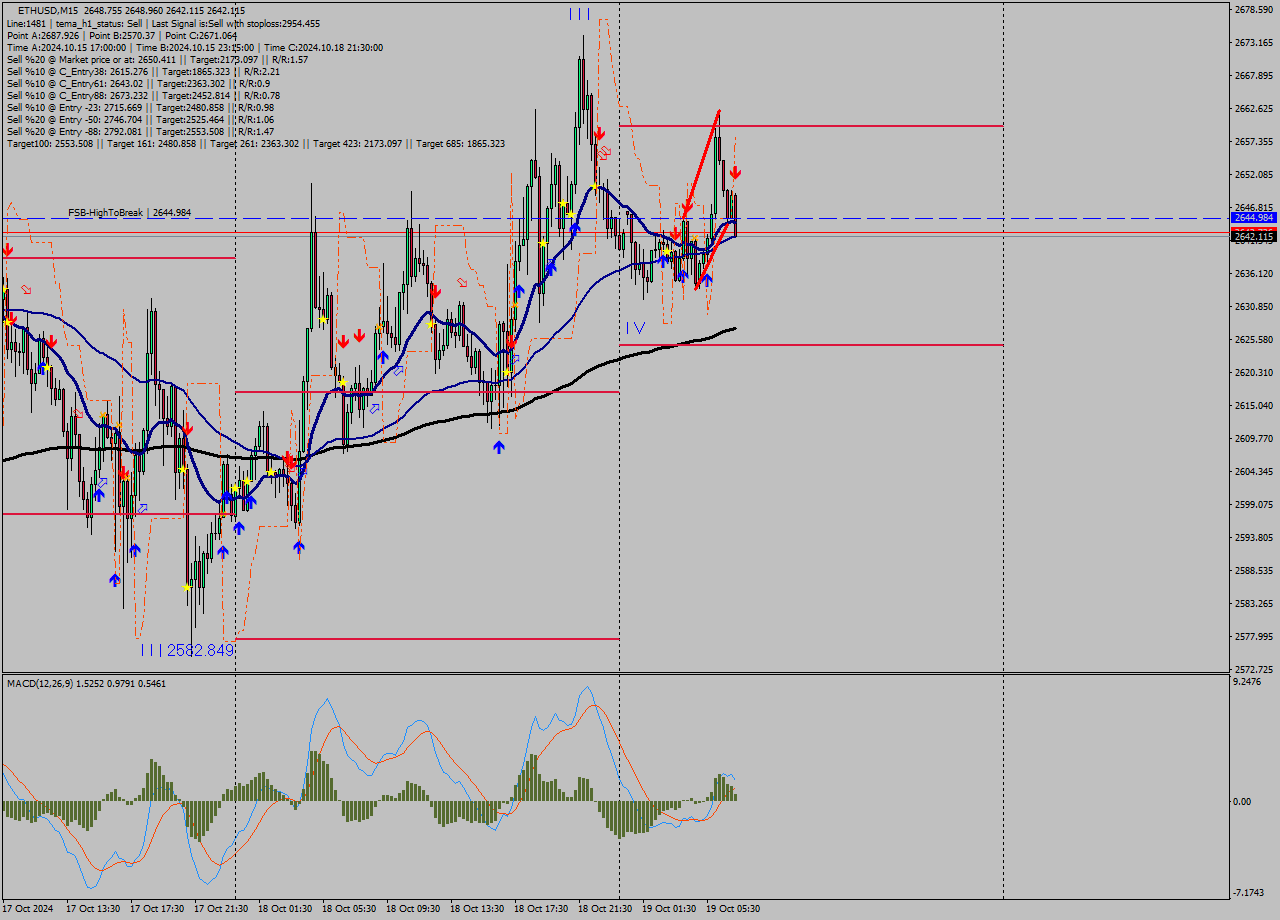Image resolution: width=1280 pixels, height=920 pixels.
Task: Select the blue 2644.984 price tag on axis
Action: click(1253, 217)
